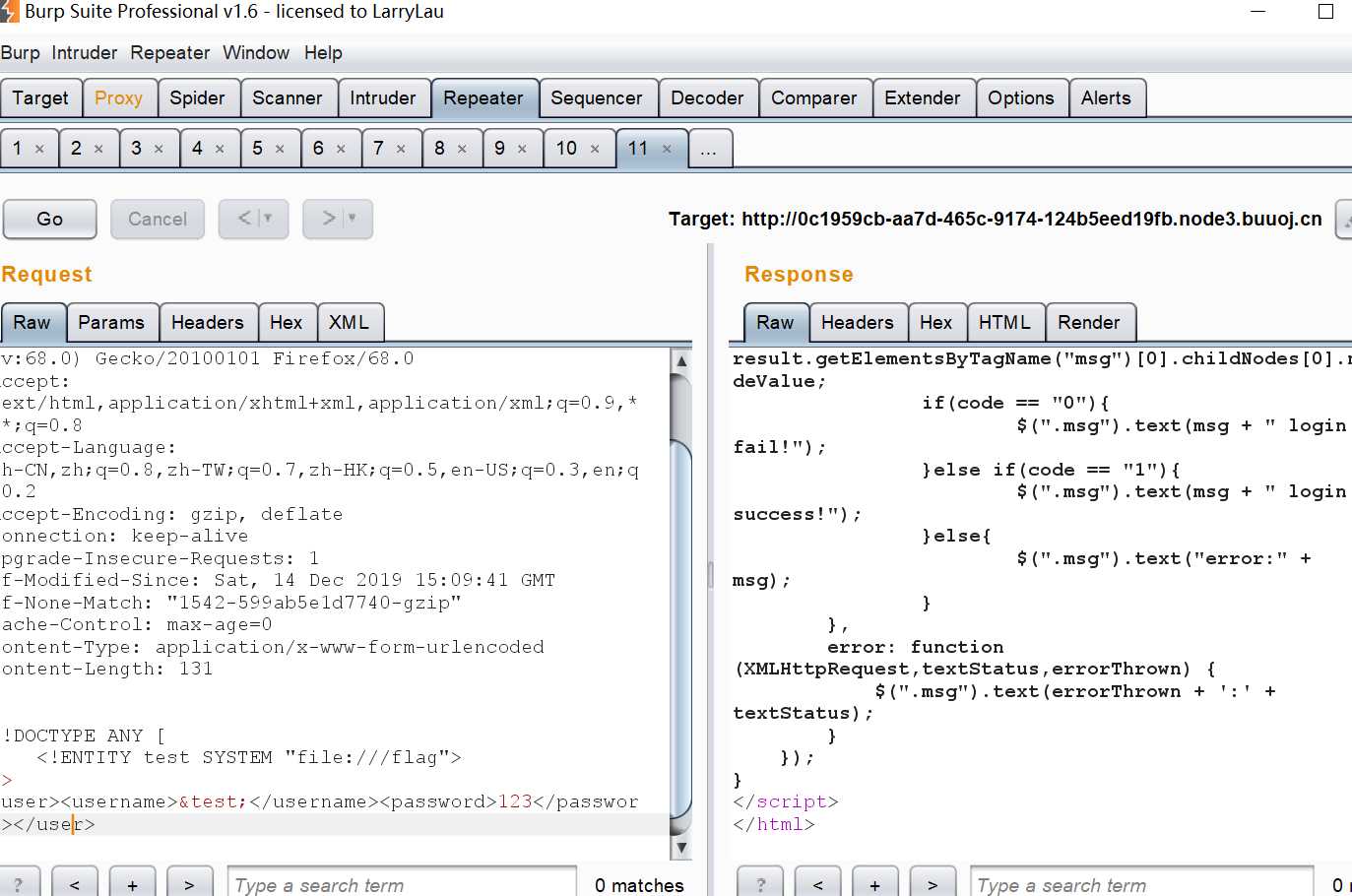Select request Params view tab
The width and height of the screenshot is (1352, 896).
111,323
